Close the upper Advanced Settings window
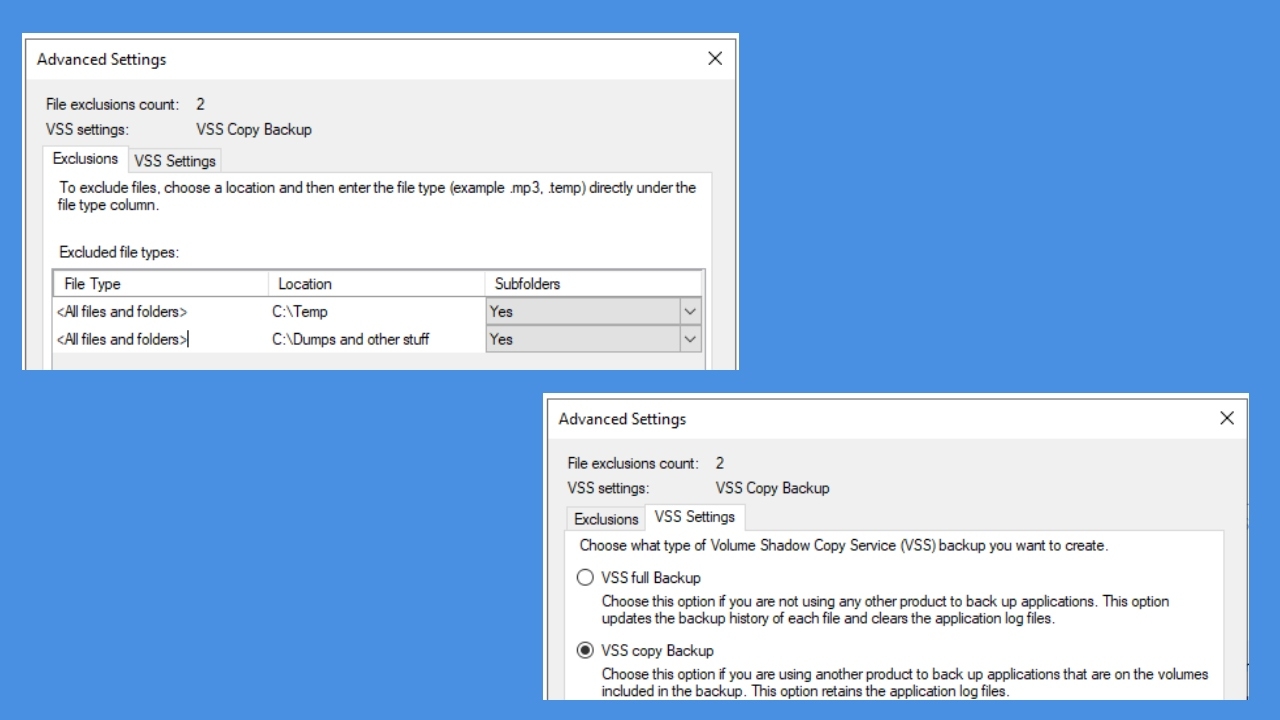Viewport: 1280px width, 720px height. 715,59
